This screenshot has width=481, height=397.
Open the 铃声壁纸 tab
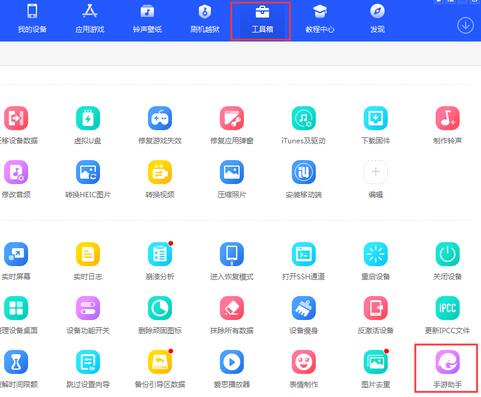[x=147, y=19]
